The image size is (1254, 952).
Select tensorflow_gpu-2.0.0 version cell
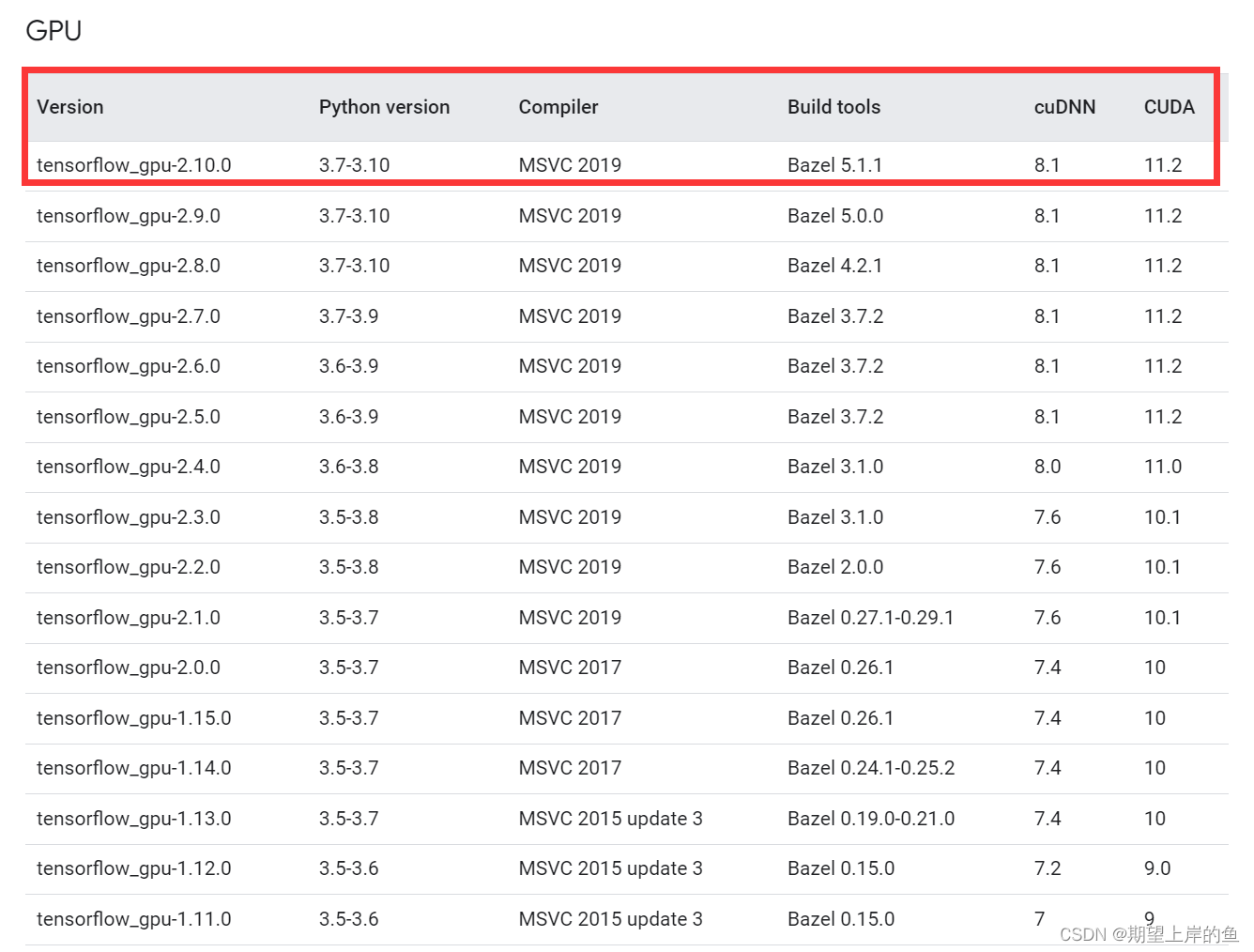pos(129,668)
